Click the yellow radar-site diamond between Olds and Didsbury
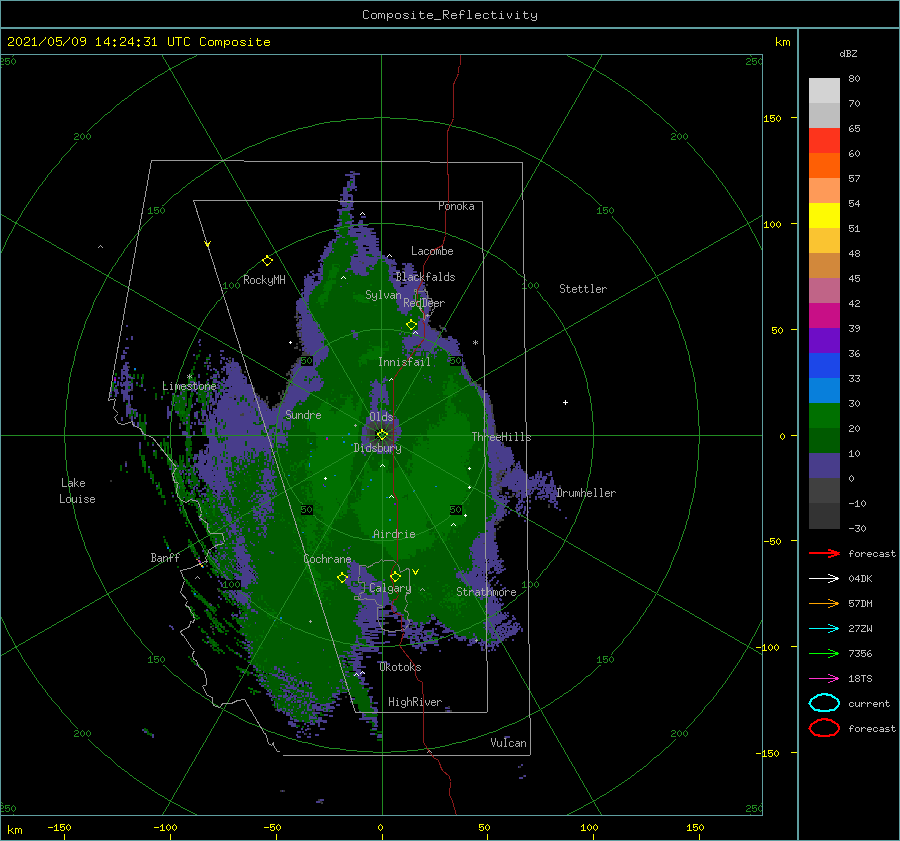This screenshot has height=841, width=900. (x=382, y=435)
